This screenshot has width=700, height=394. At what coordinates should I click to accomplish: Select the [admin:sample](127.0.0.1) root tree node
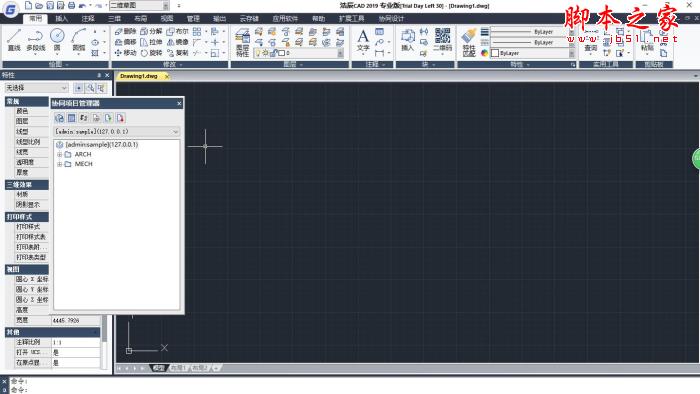coord(102,145)
